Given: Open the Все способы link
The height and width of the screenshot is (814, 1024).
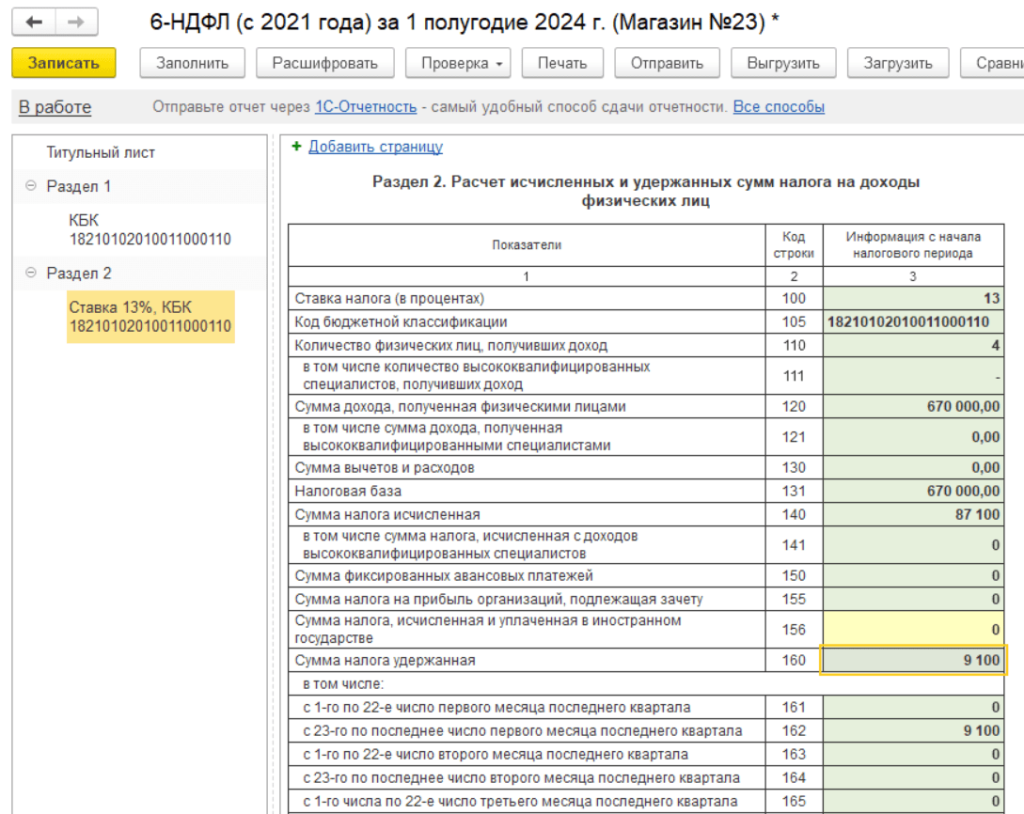Looking at the screenshot, I should pos(779,107).
